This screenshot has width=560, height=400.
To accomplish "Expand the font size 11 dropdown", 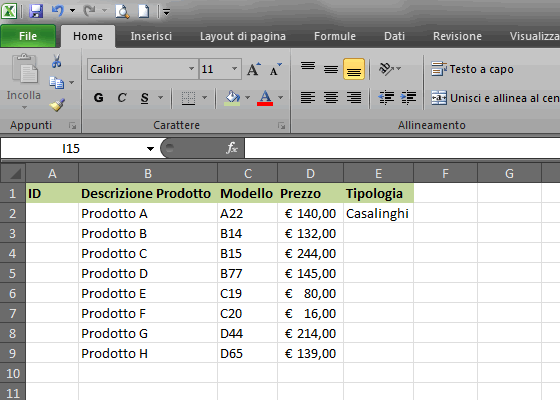I will pyautogui.click(x=234, y=69).
